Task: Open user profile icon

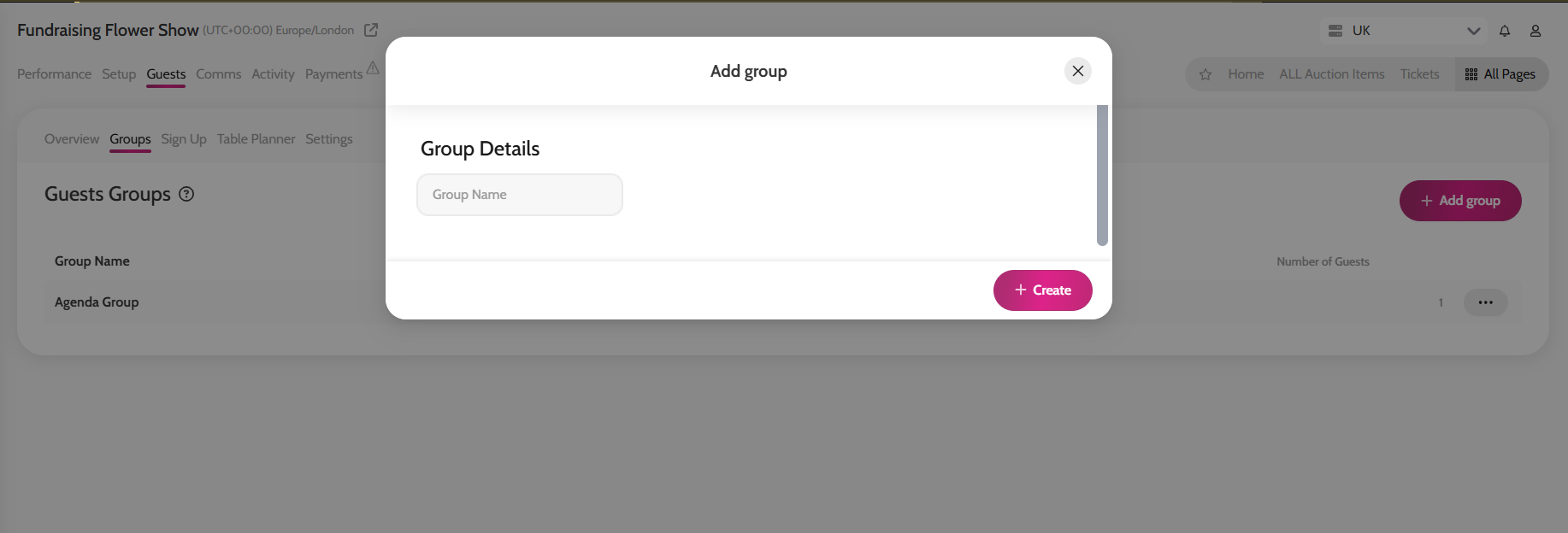Action: click(1536, 31)
